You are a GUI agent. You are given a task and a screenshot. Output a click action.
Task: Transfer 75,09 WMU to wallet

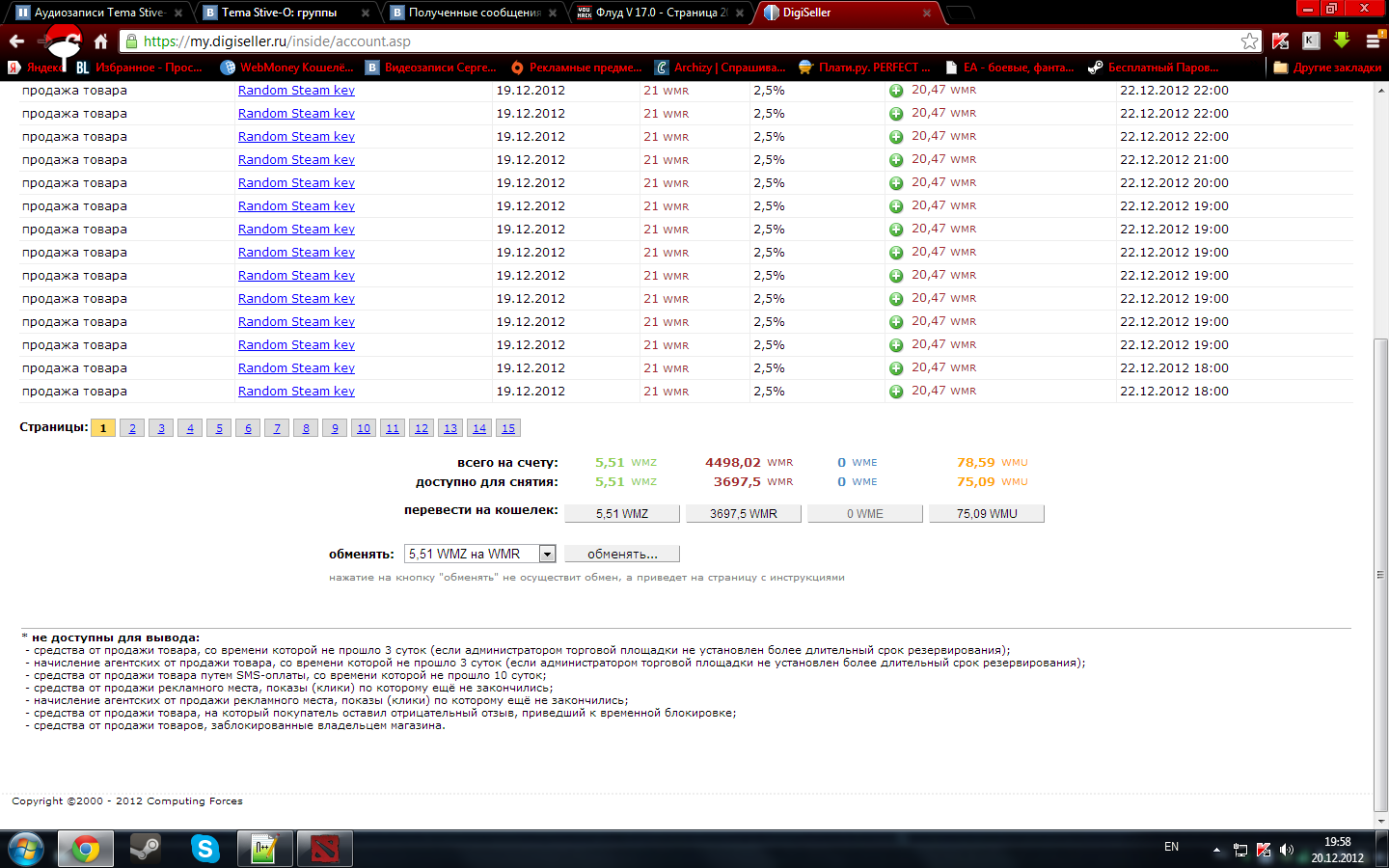click(987, 514)
